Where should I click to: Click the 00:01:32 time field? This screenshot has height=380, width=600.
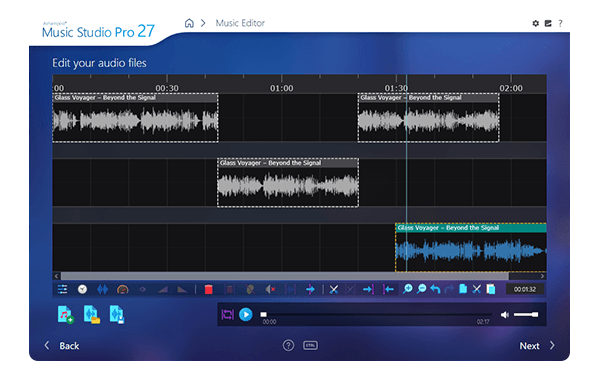pyautogui.click(x=525, y=289)
